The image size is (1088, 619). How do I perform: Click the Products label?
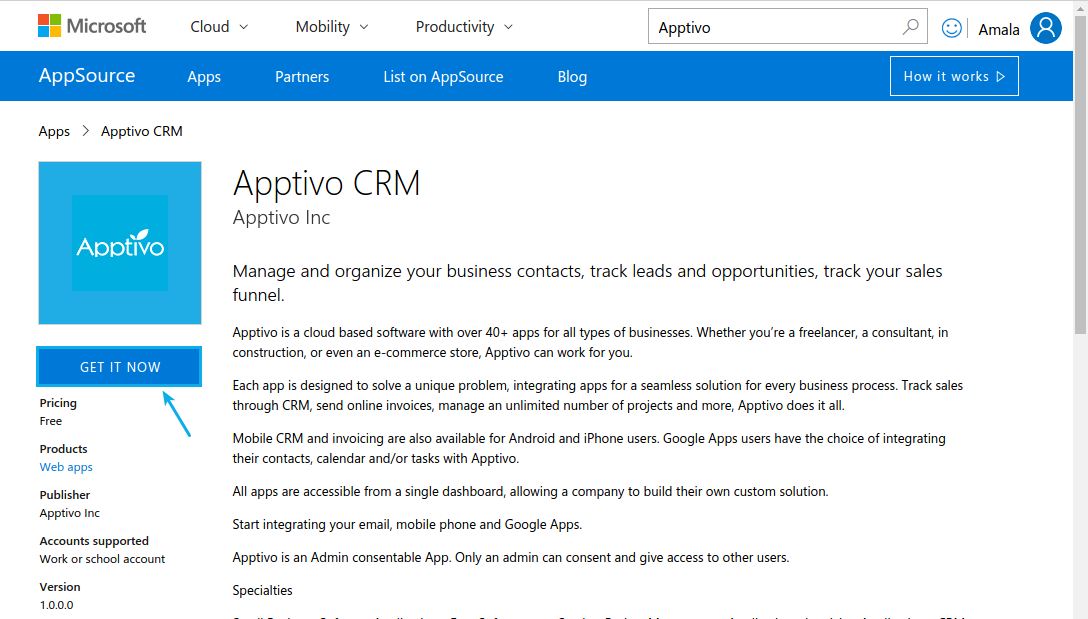coord(63,449)
